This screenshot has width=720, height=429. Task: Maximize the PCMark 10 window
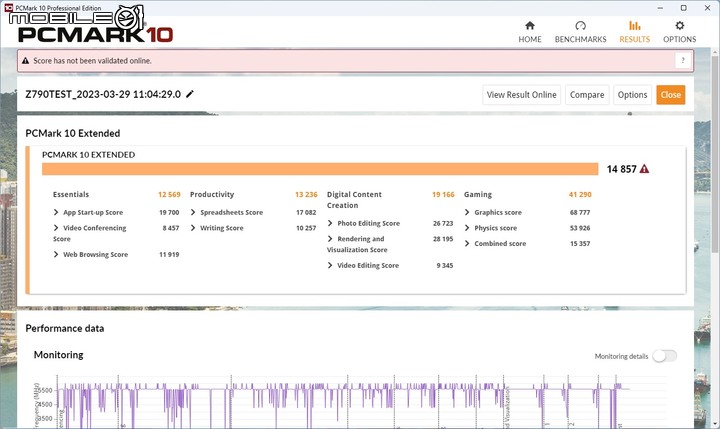tap(683, 8)
